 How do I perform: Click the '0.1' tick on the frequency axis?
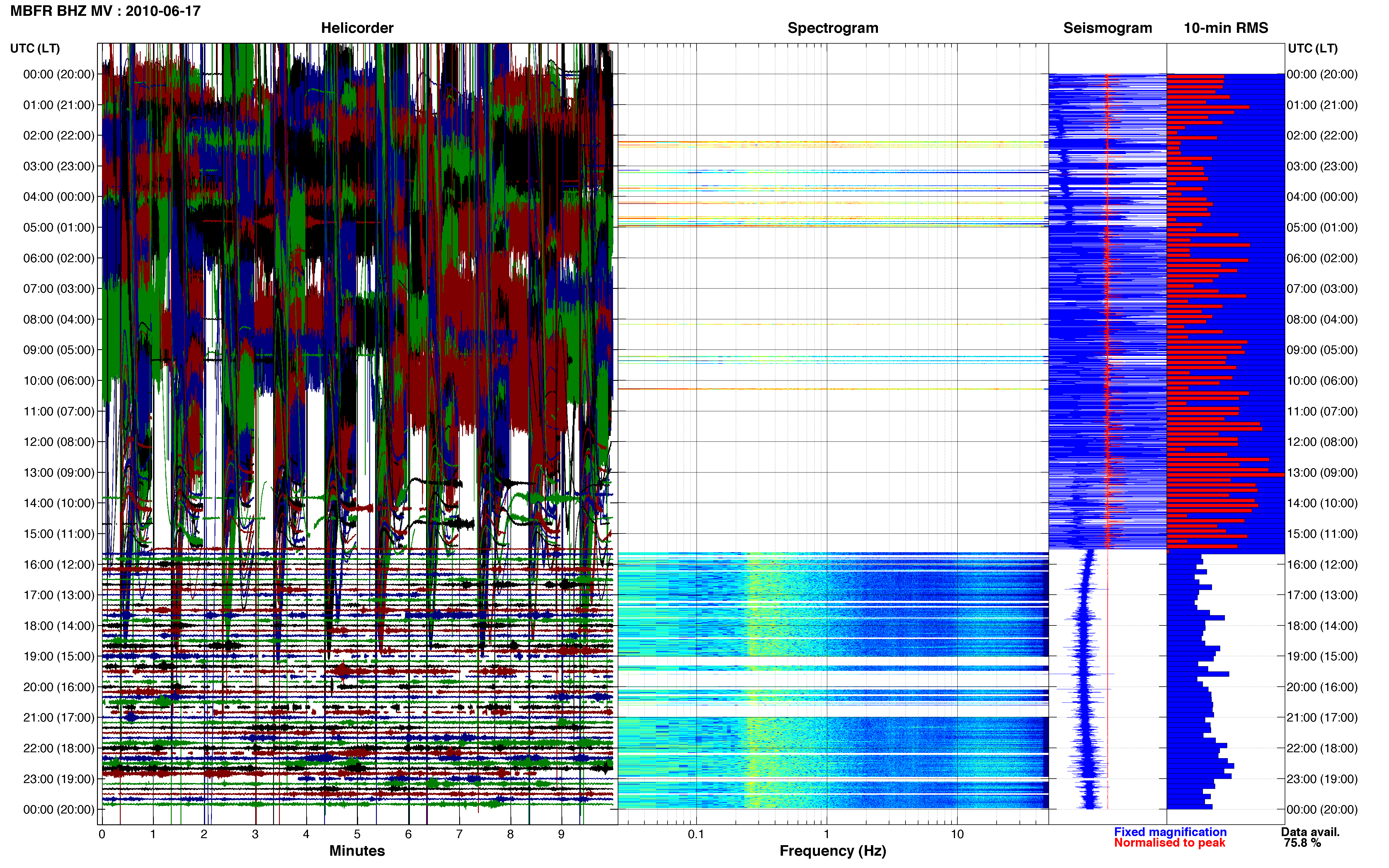click(x=696, y=834)
